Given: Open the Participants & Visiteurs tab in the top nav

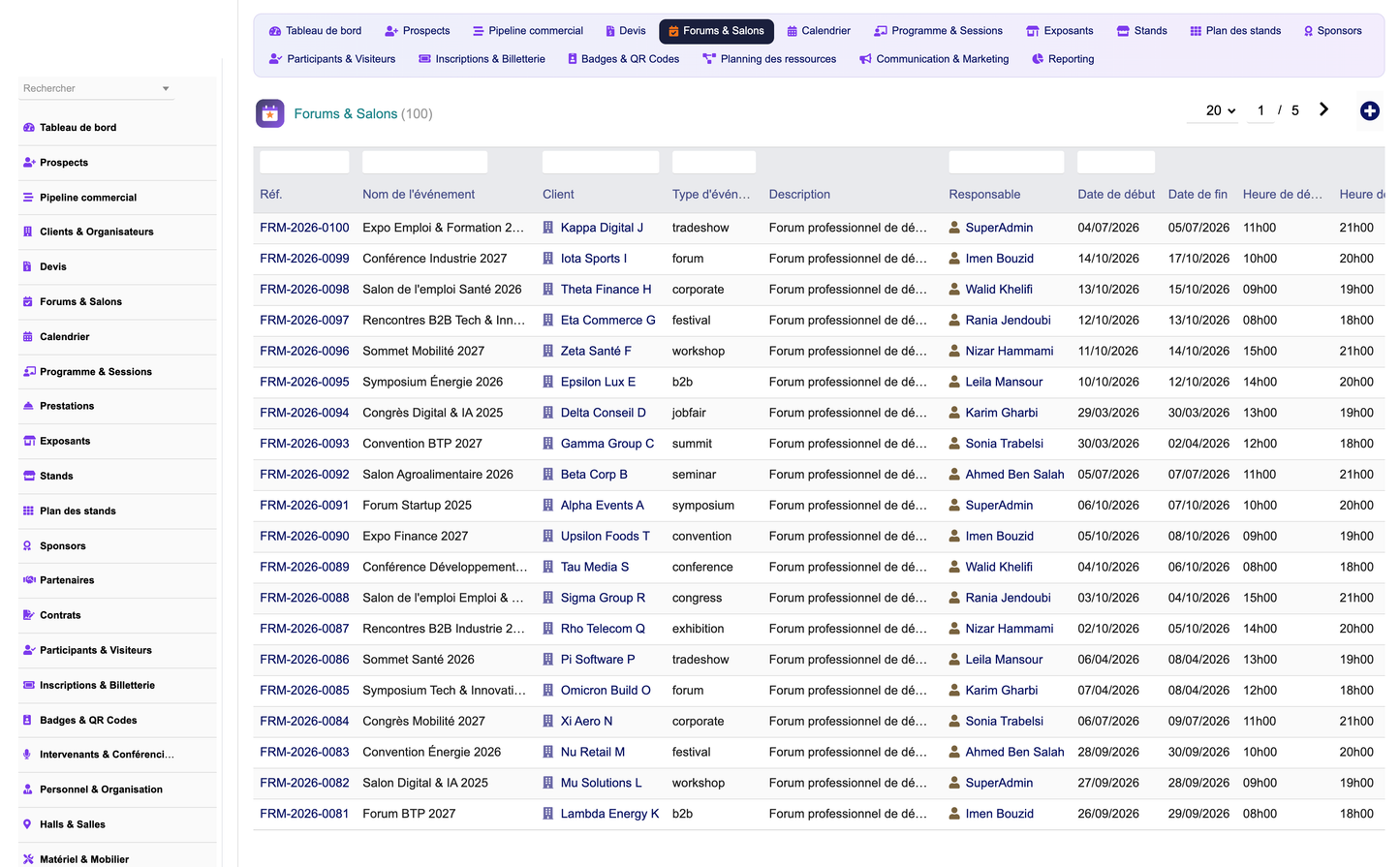Looking at the screenshot, I should point(332,59).
